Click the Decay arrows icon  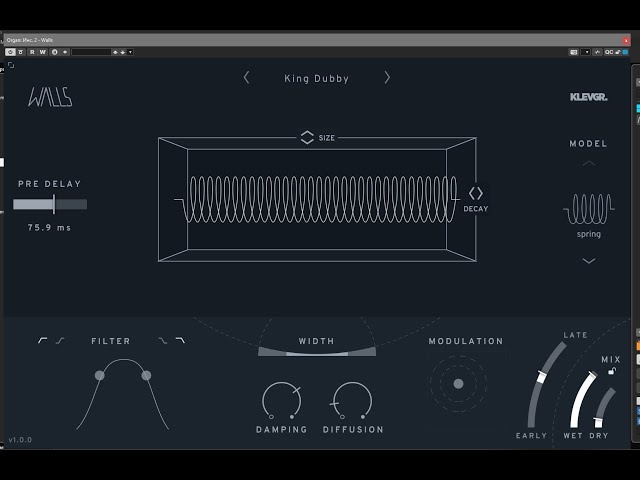point(476,193)
